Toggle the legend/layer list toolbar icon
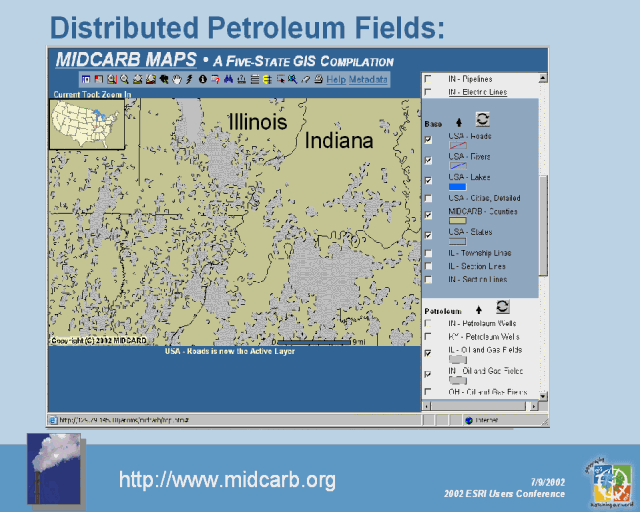The height and width of the screenshot is (512, 640). [85, 79]
